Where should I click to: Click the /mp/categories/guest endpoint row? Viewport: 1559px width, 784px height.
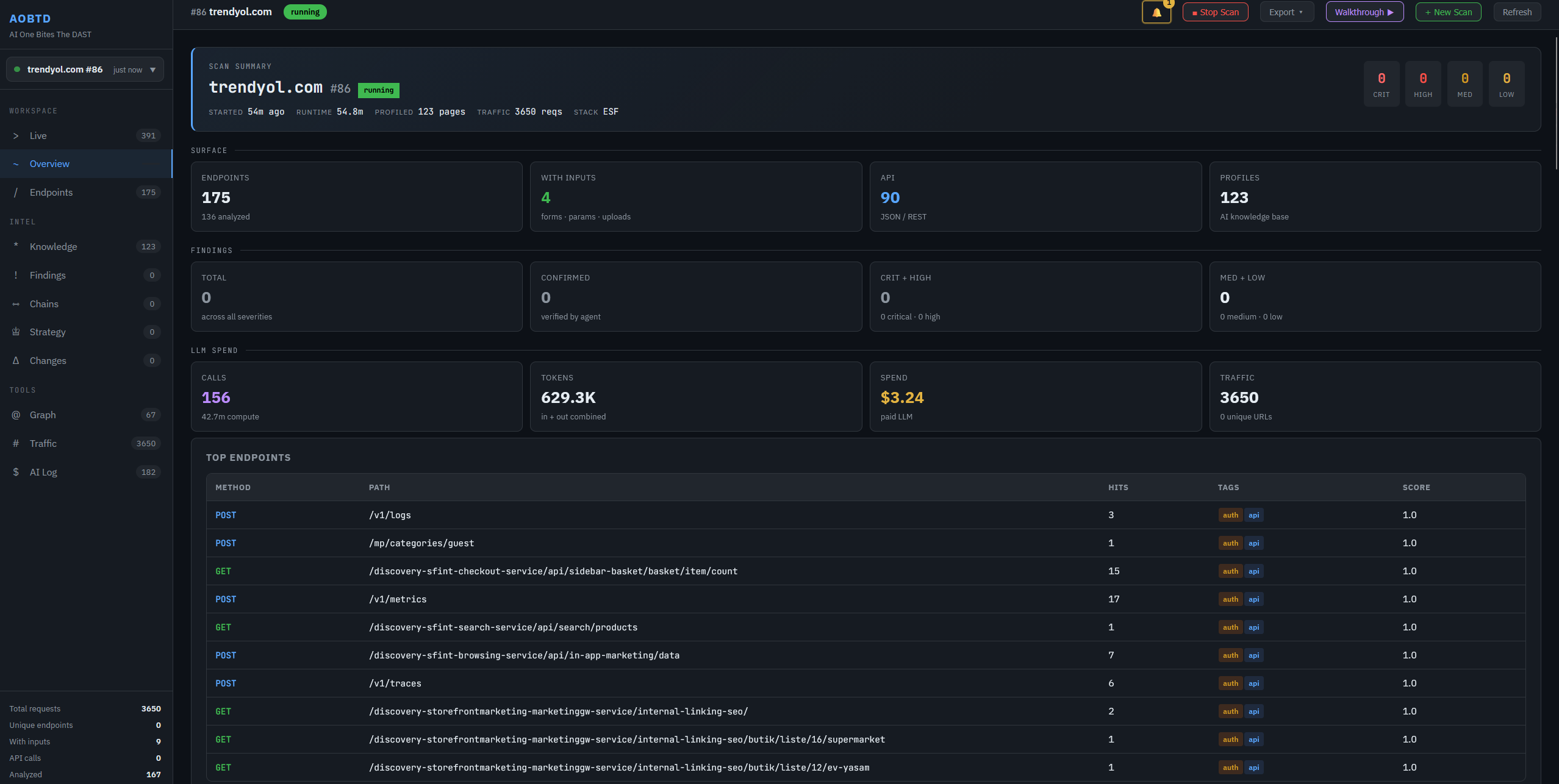pos(866,543)
